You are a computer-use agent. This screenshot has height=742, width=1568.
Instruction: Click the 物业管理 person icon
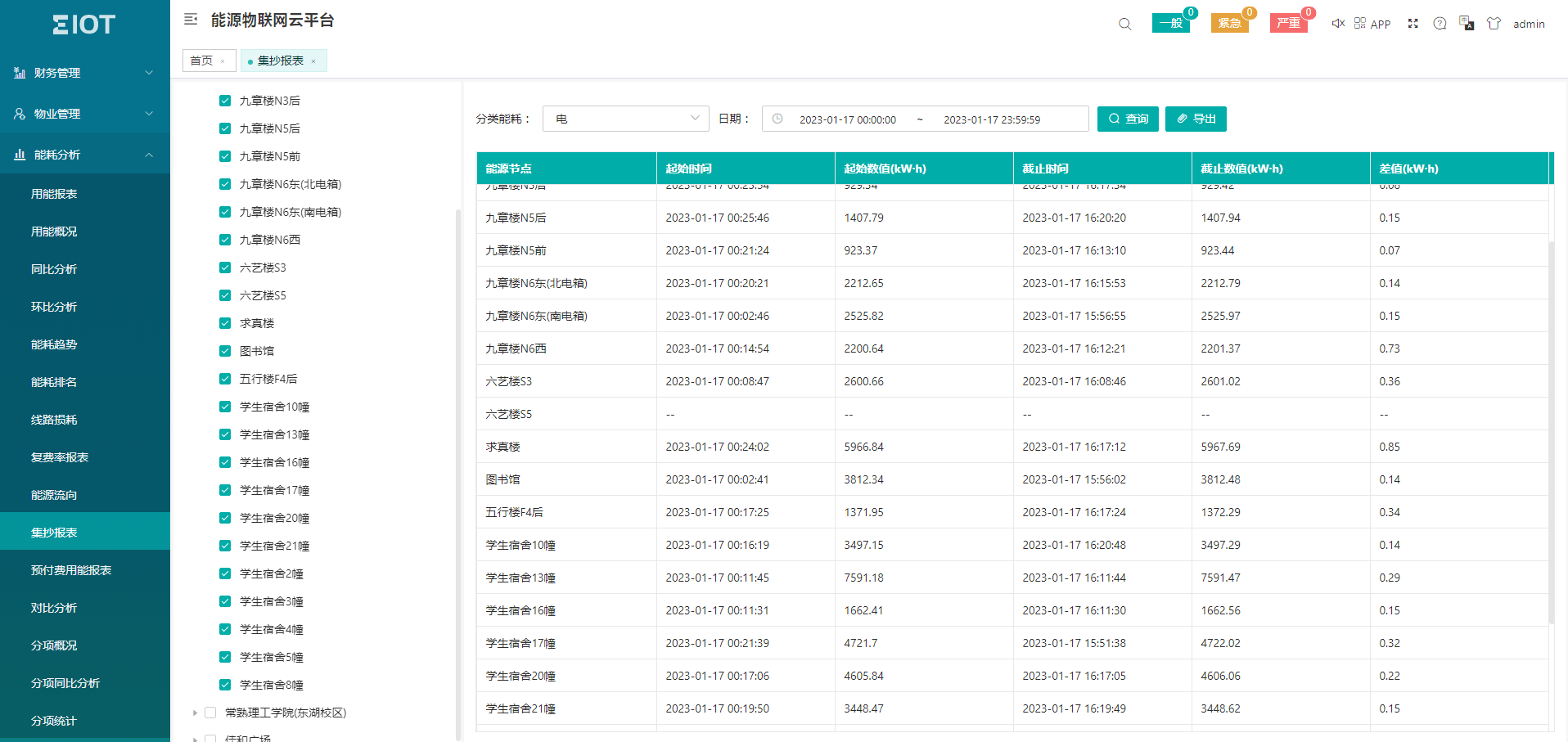(x=20, y=114)
